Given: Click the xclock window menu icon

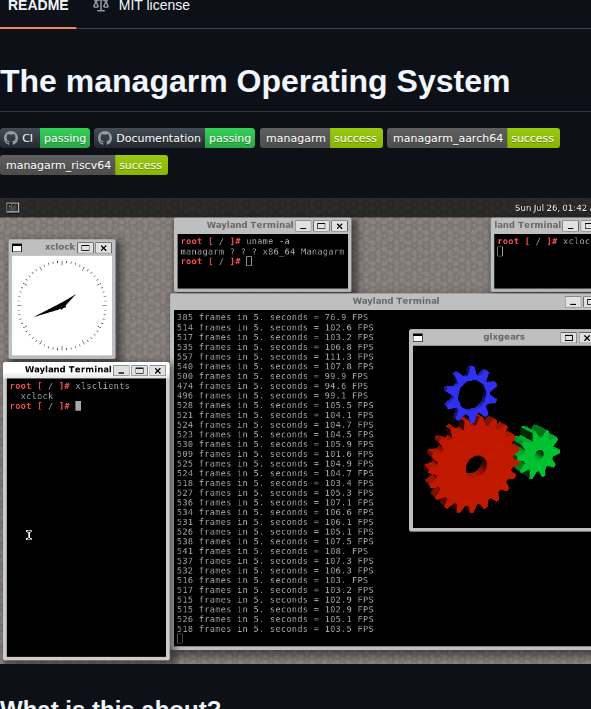Looking at the screenshot, I should point(17,248).
